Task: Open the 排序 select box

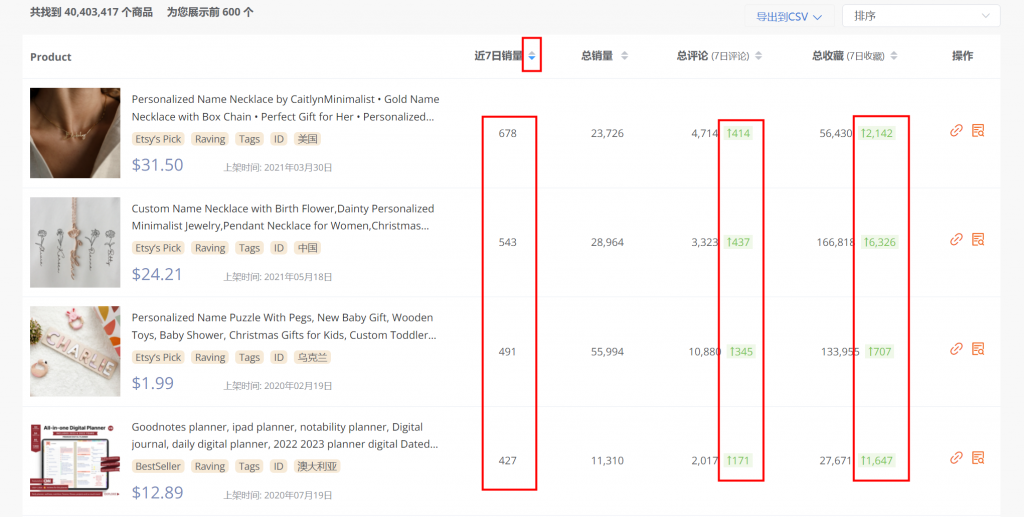Action: 920,17
